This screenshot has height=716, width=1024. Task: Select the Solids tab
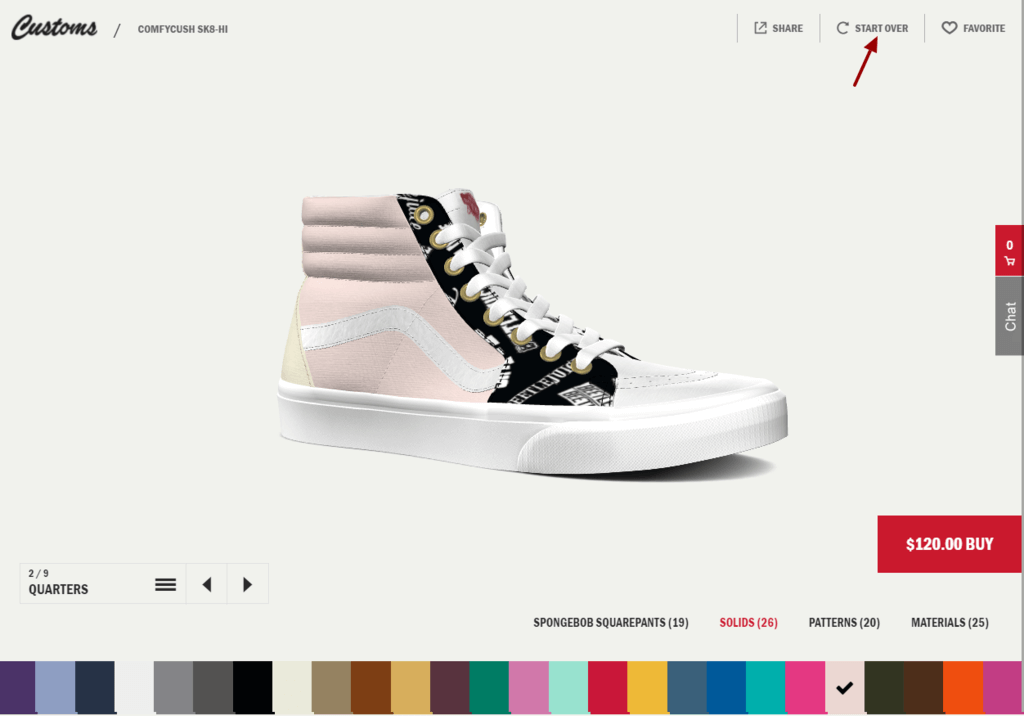pyautogui.click(x=748, y=622)
